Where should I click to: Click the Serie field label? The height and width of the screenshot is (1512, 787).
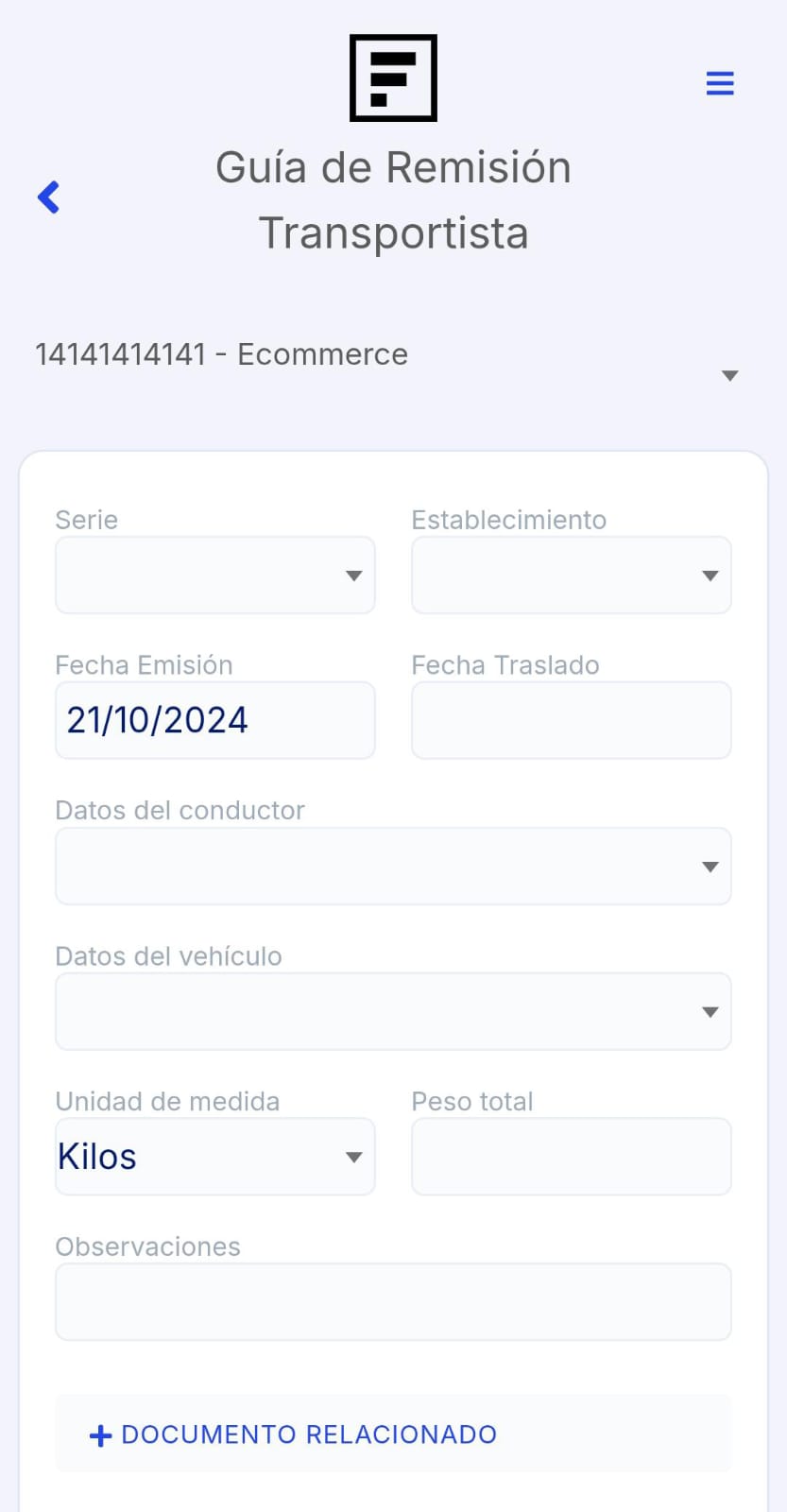point(87,520)
